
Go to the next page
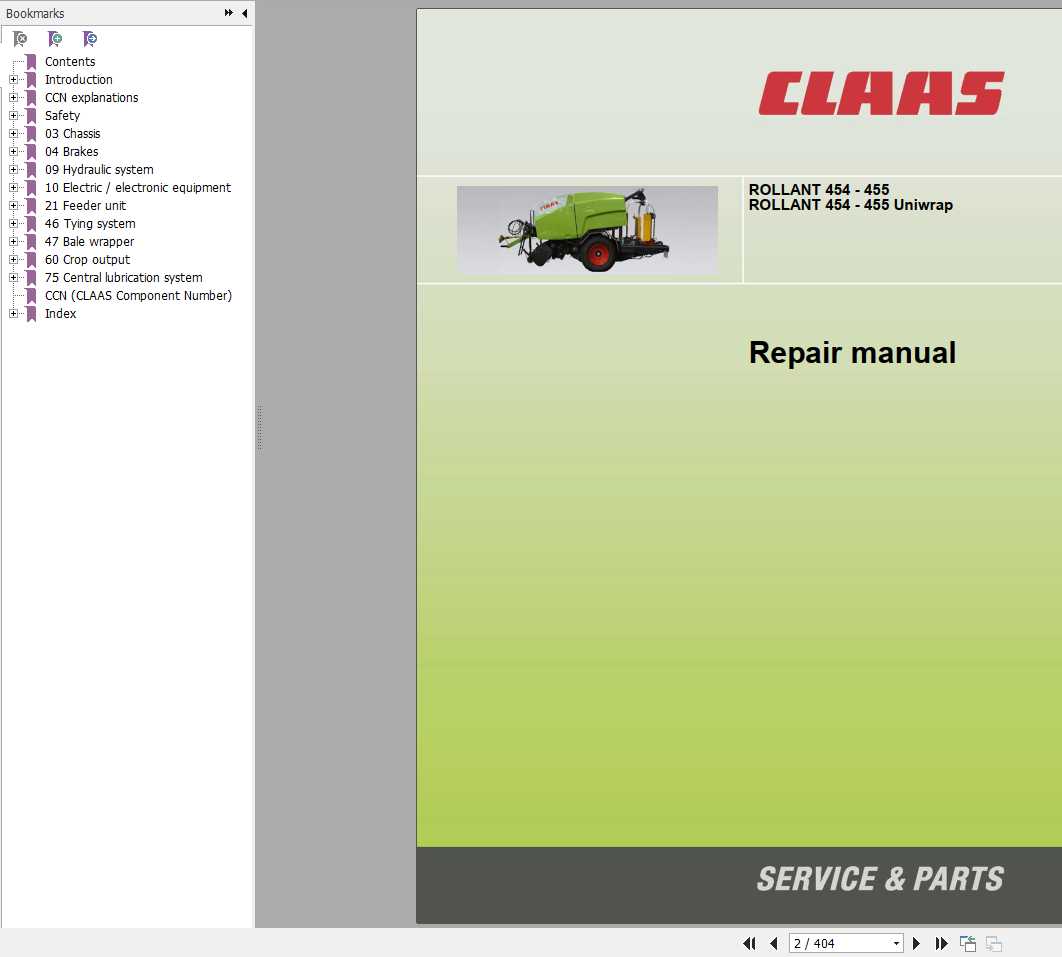point(916,943)
